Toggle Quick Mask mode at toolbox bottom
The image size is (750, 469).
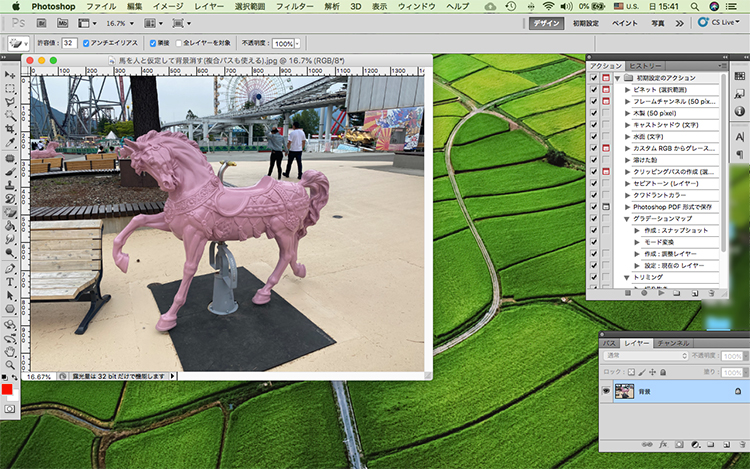[10, 409]
